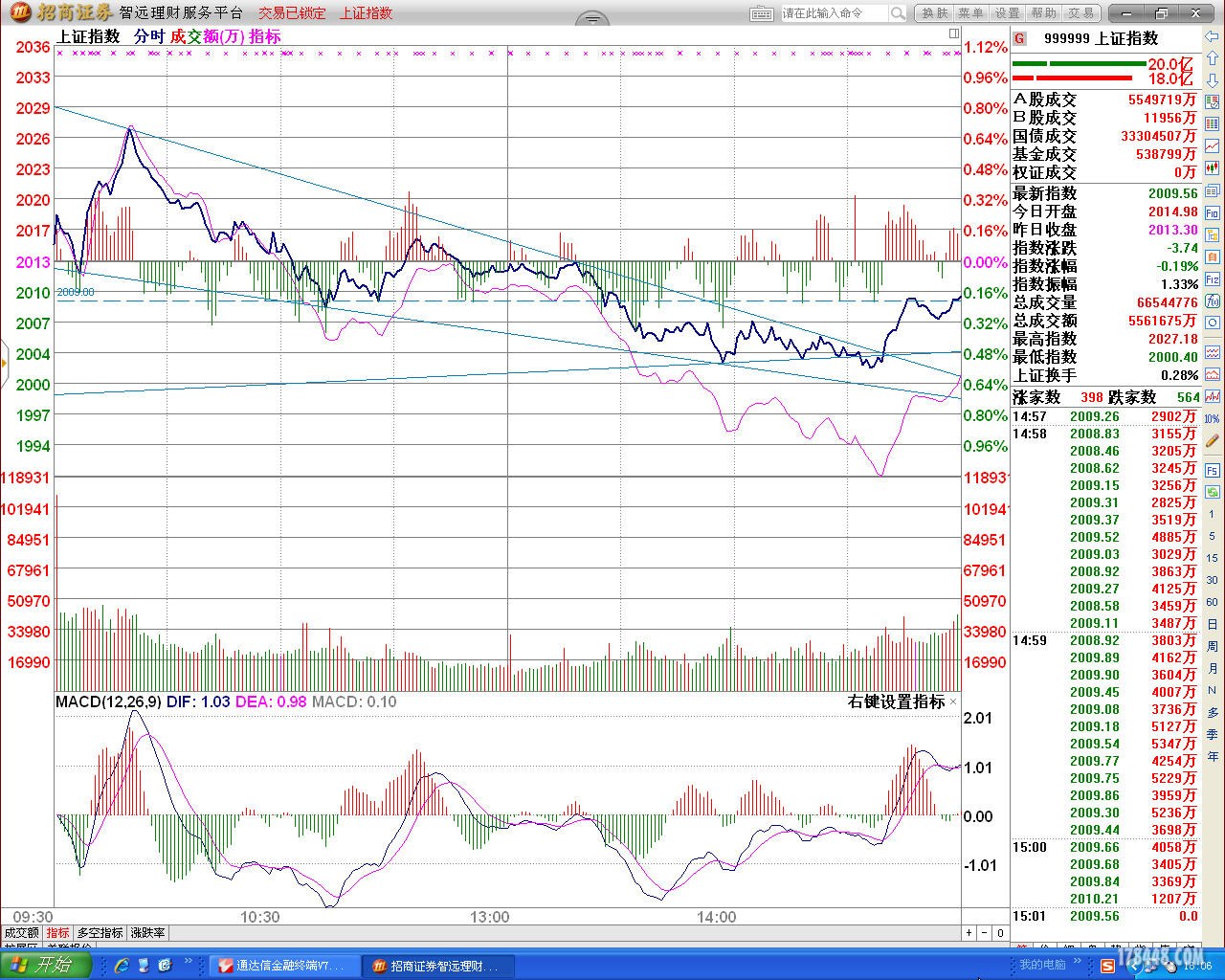1225x980 pixels.
Task: Open the 设置 menu
Action: tap(1008, 13)
